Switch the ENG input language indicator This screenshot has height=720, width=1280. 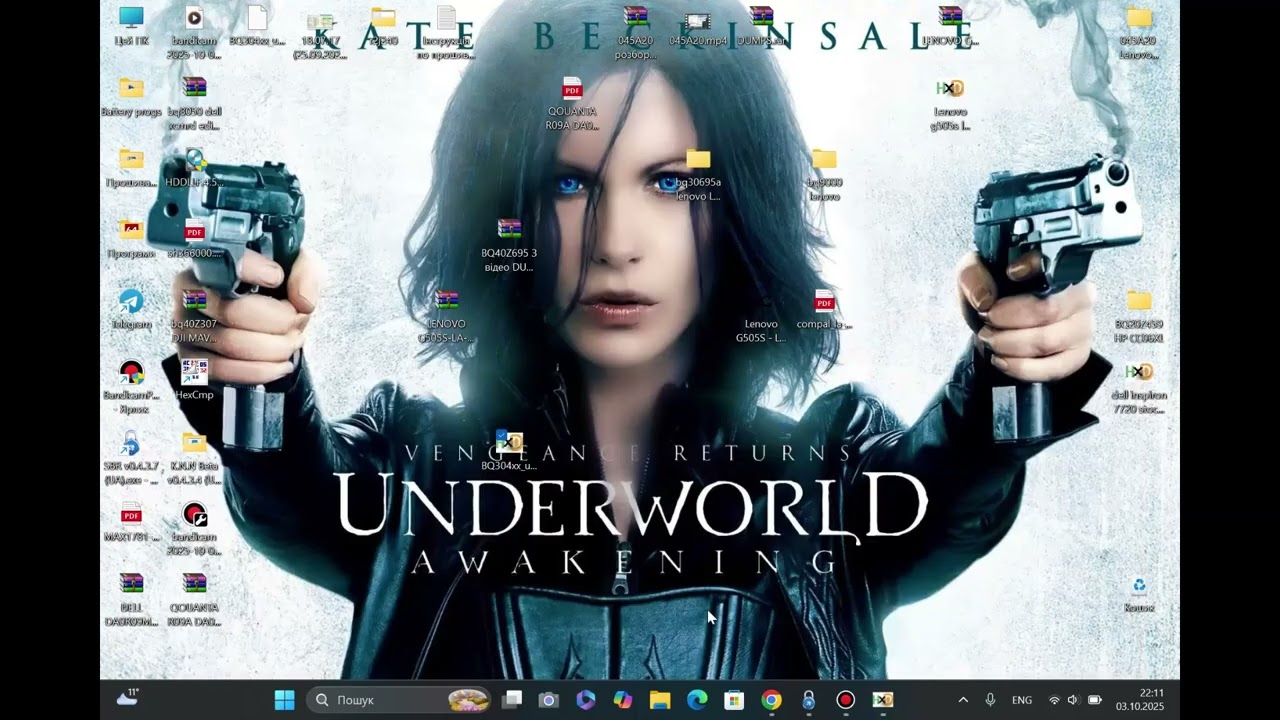1022,700
